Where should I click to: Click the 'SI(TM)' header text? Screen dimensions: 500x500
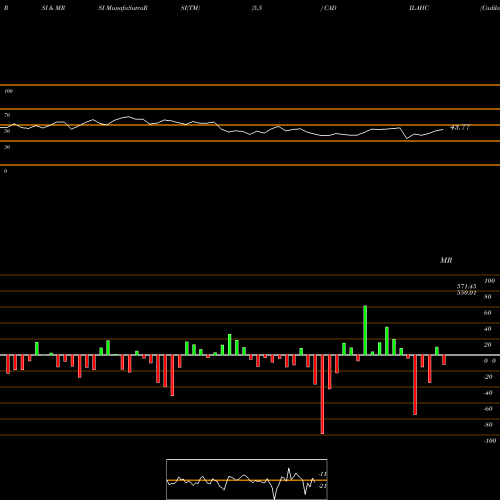click(x=190, y=8)
